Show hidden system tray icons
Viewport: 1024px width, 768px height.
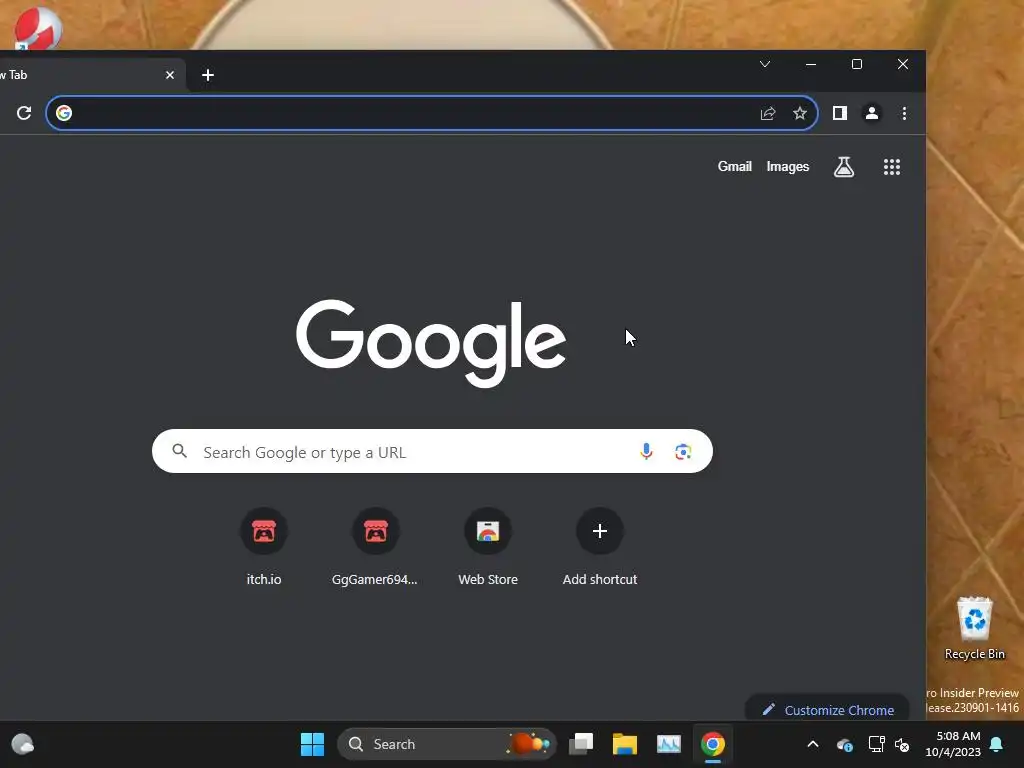813,744
